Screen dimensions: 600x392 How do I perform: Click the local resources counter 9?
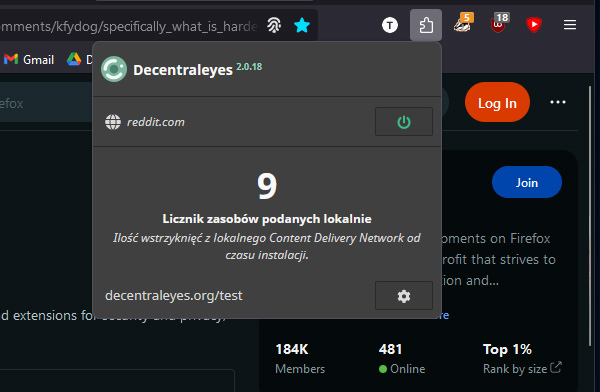[267, 186]
